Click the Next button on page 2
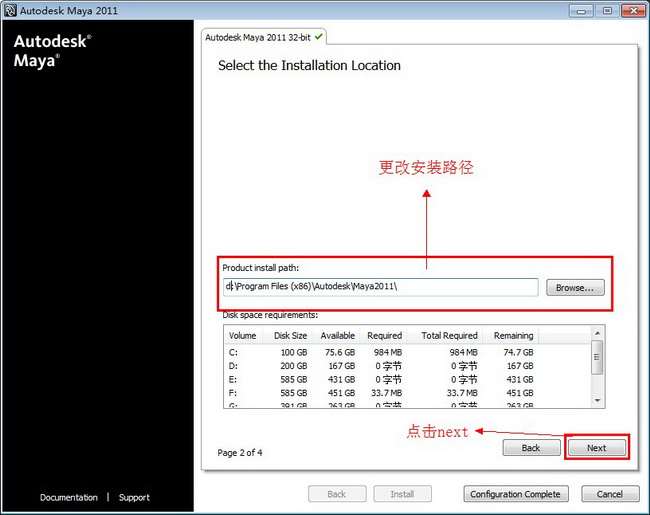The width and height of the screenshot is (650, 515). [597, 448]
